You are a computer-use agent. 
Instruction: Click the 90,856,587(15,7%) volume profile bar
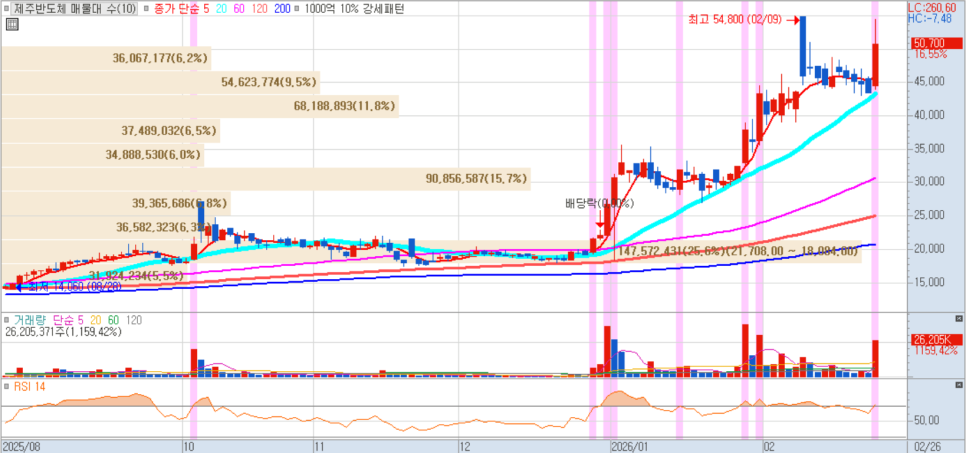[x=266, y=179]
